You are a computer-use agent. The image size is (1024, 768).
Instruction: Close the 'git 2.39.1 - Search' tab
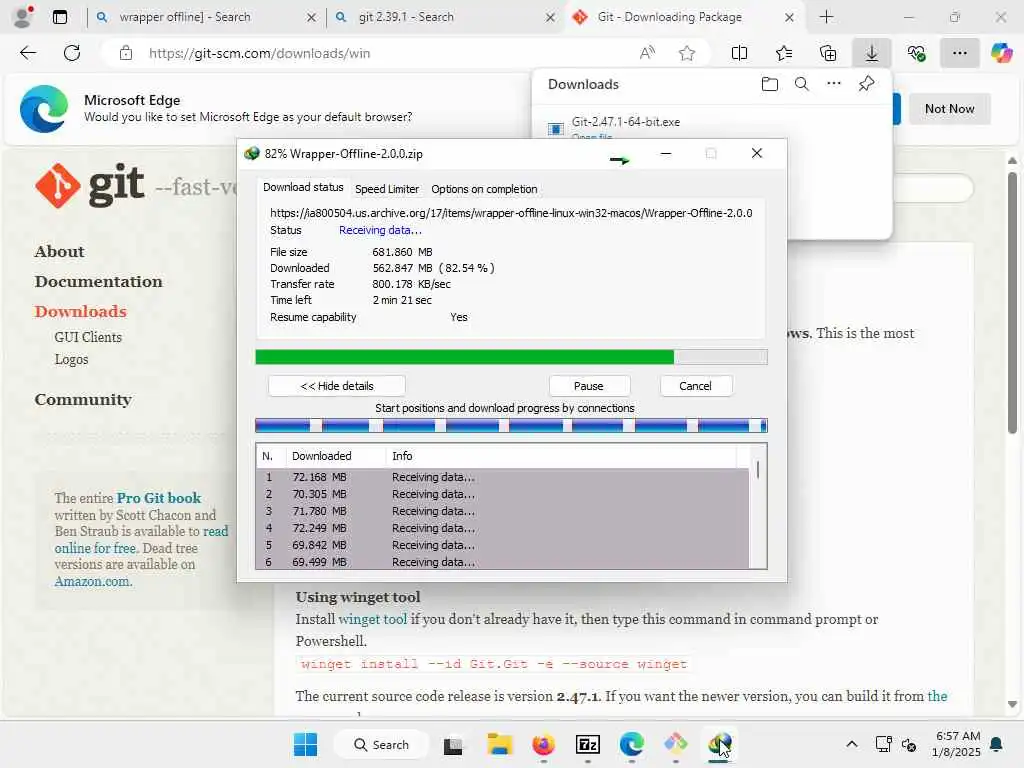coord(551,18)
